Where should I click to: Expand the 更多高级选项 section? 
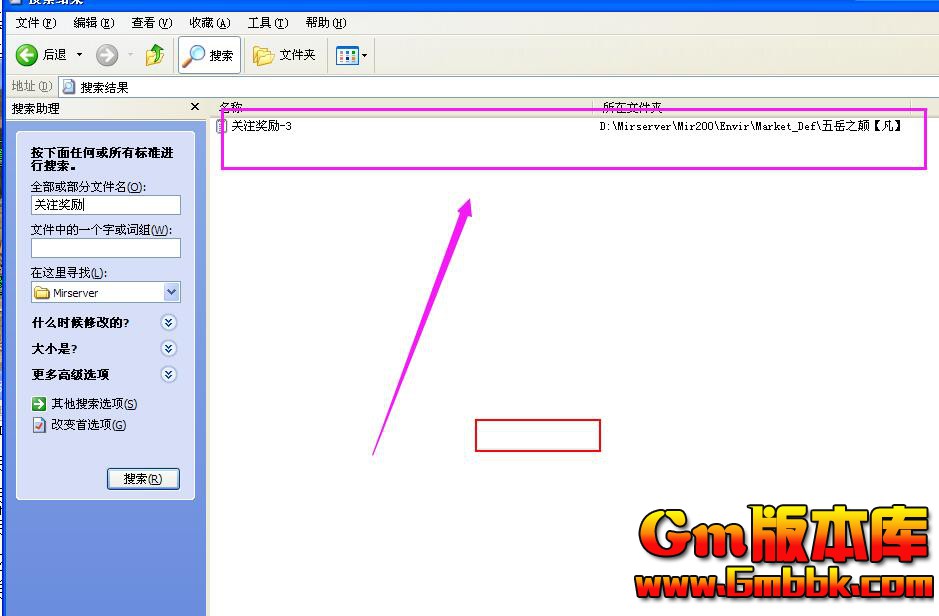pos(169,375)
